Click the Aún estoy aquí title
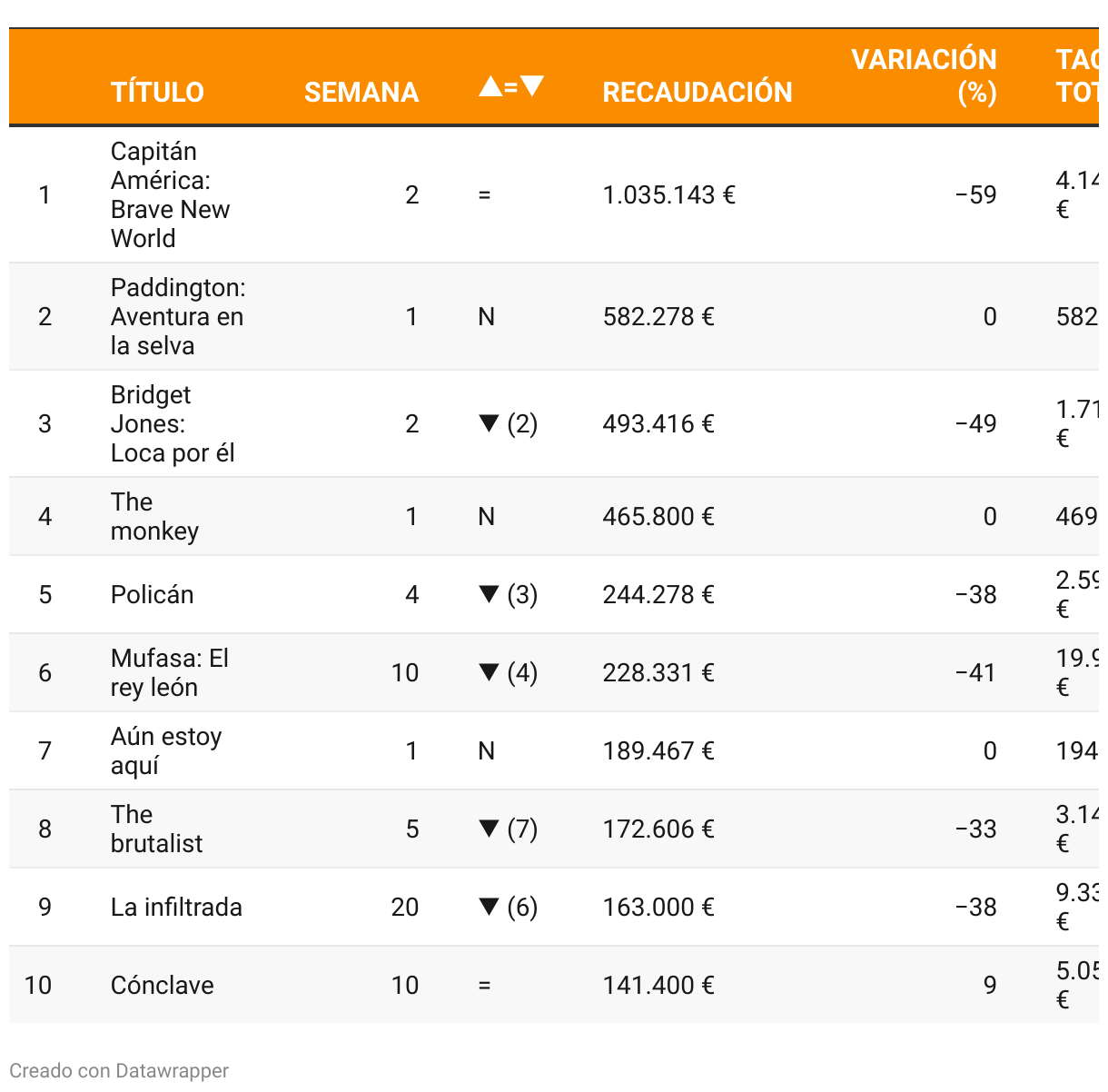The image size is (1108, 1092). [x=166, y=750]
